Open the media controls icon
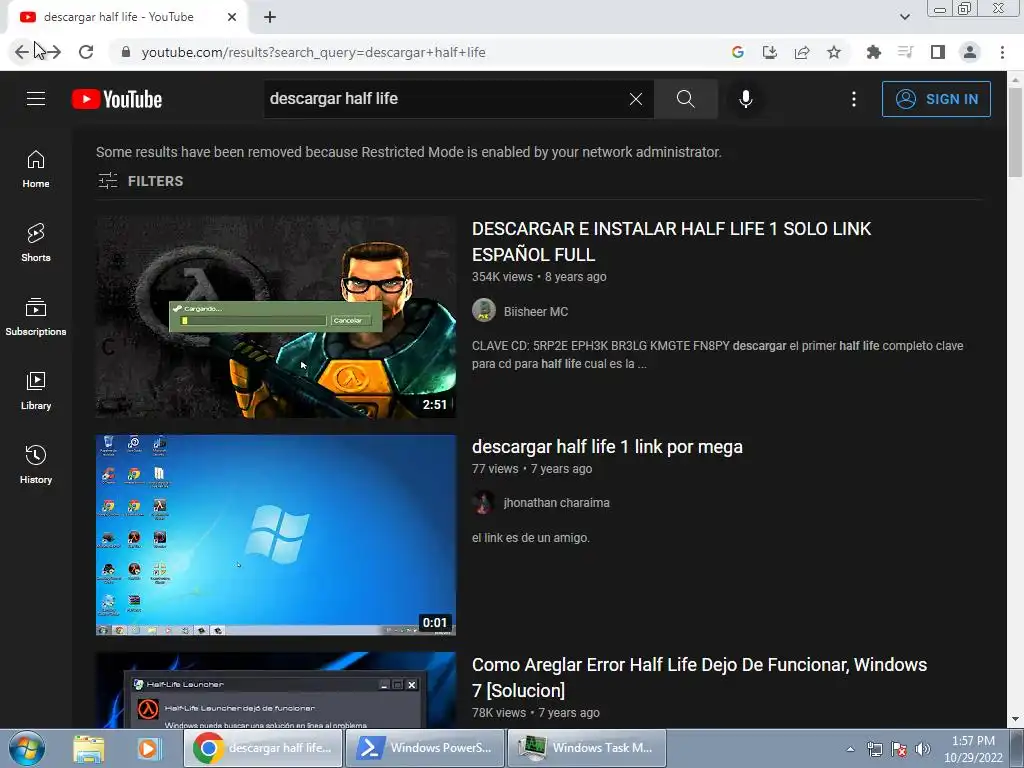 [x=905, y=52]
